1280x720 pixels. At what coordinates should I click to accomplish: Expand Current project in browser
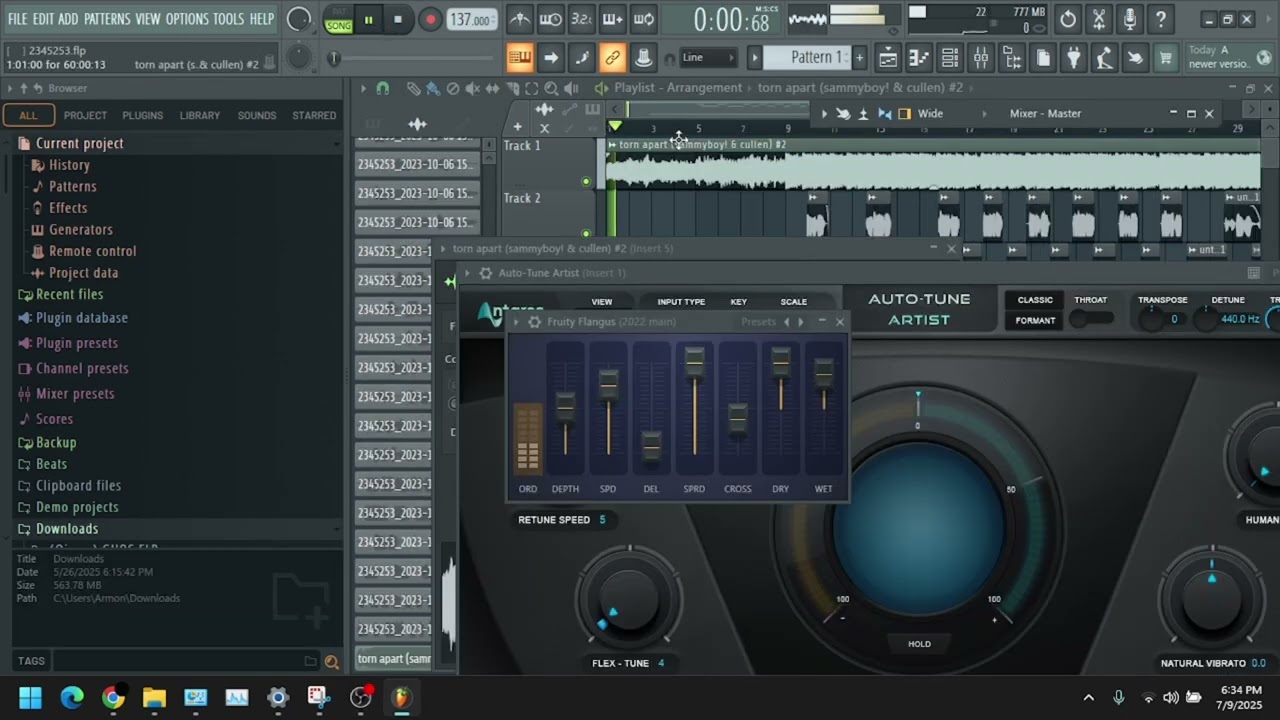coord(80,143)
